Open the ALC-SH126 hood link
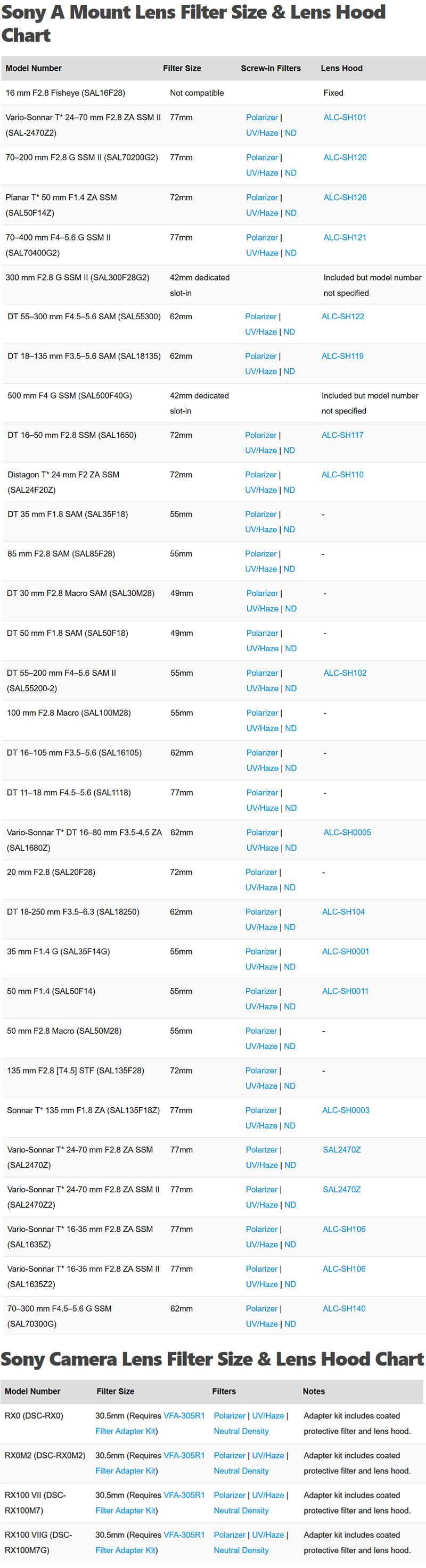 [x=345, y=198]
